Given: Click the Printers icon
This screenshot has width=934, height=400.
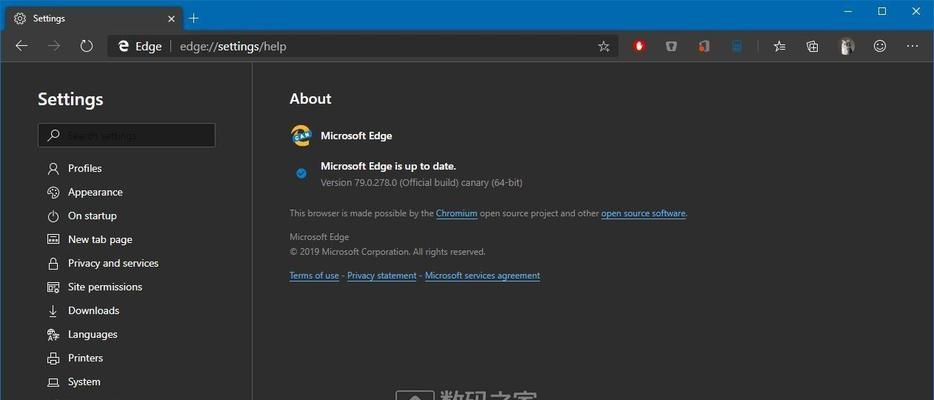Looking at the screenshot, I should tap(53, 358).
